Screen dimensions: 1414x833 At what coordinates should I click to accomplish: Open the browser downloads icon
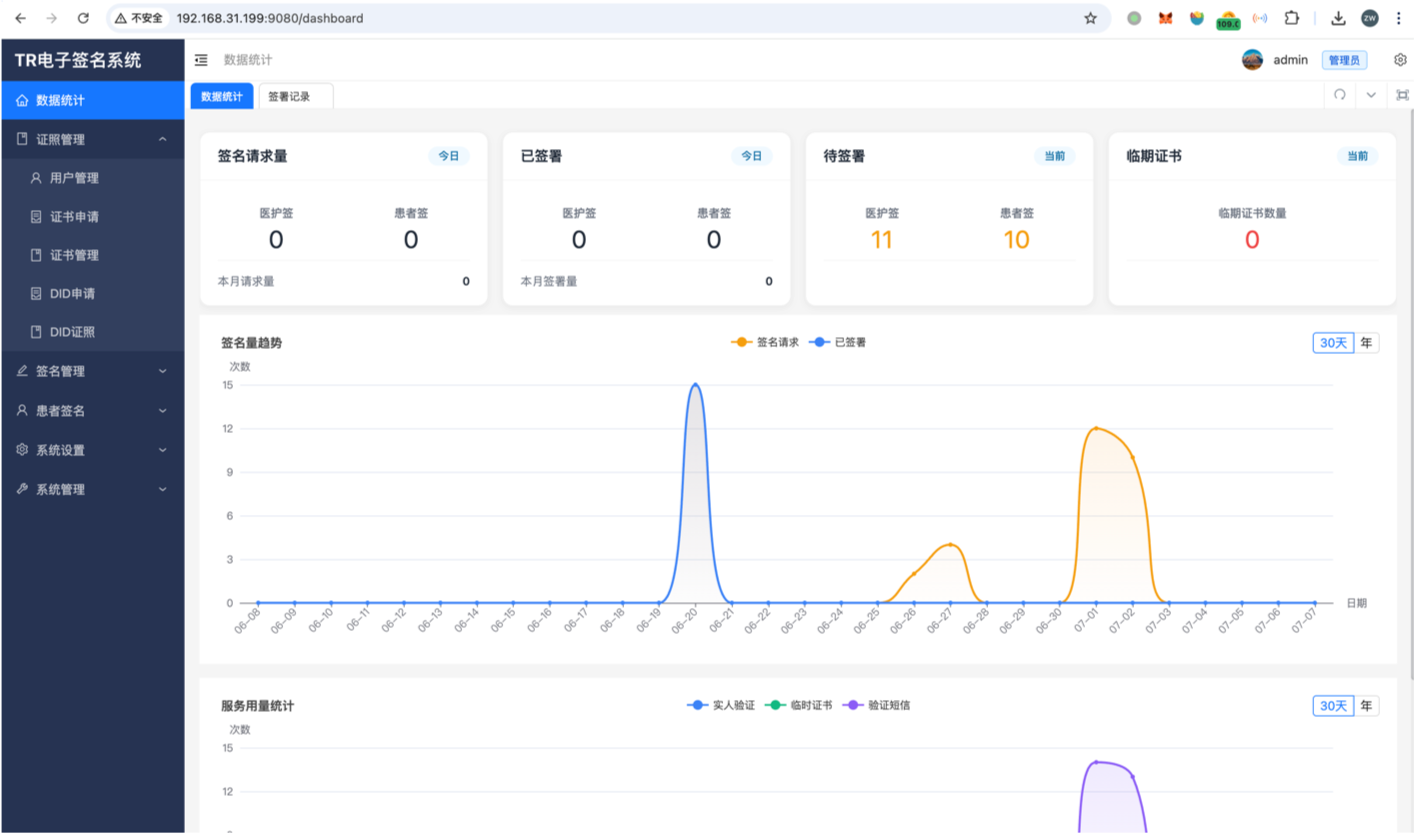(x=1338, y=18)
